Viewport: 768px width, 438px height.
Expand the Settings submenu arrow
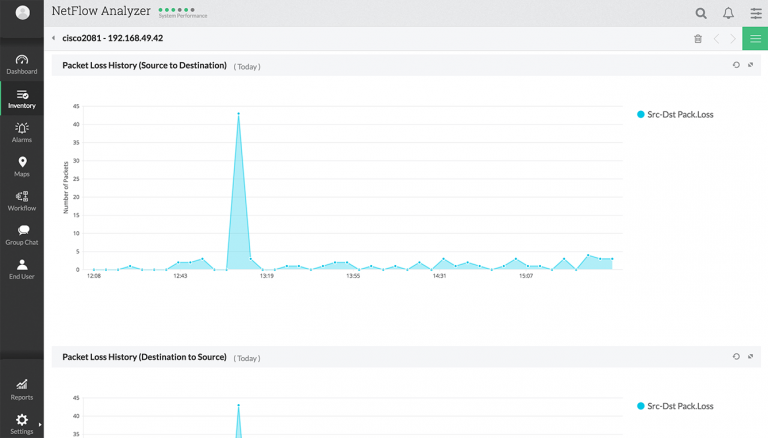tap(40, 425)
